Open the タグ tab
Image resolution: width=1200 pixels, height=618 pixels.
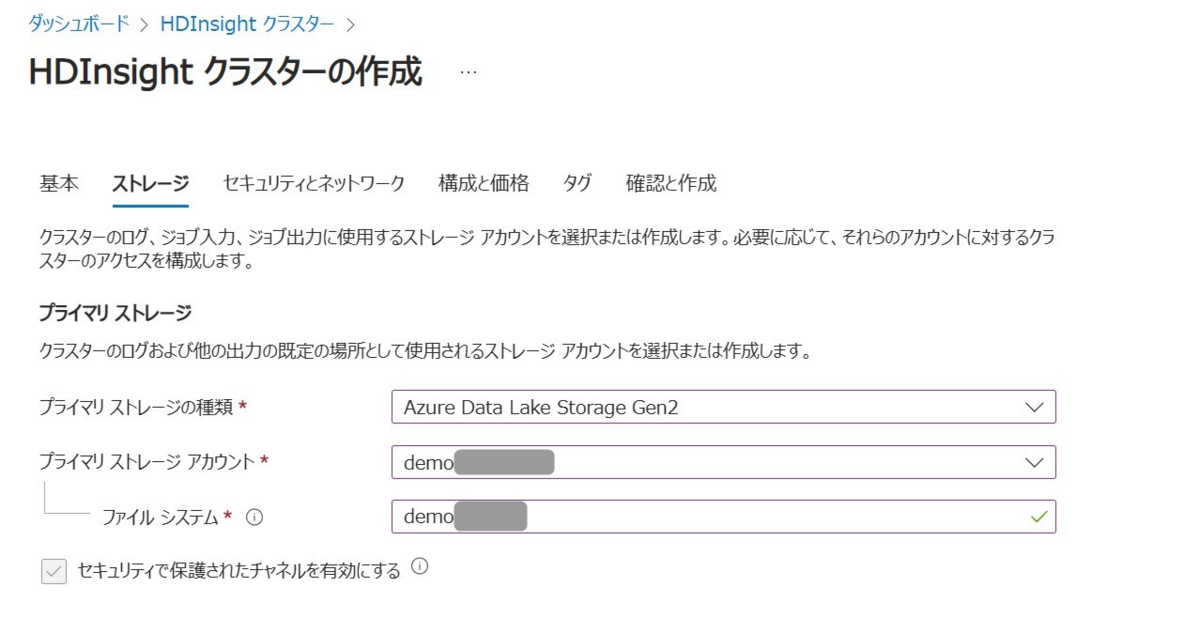577,183
